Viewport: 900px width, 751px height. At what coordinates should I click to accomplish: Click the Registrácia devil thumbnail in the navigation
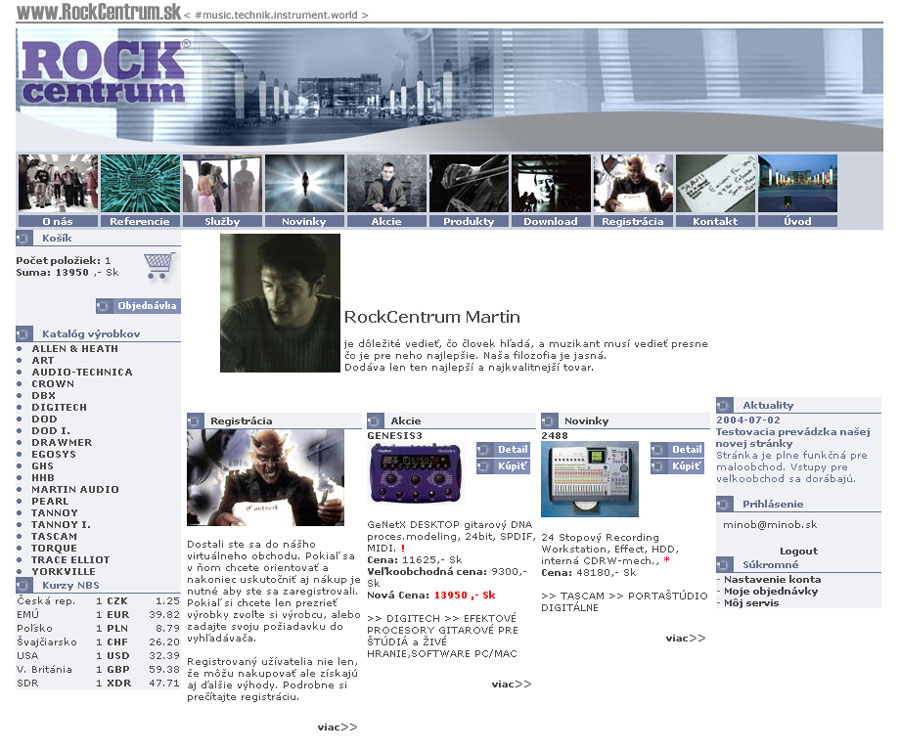coord(633,183)
